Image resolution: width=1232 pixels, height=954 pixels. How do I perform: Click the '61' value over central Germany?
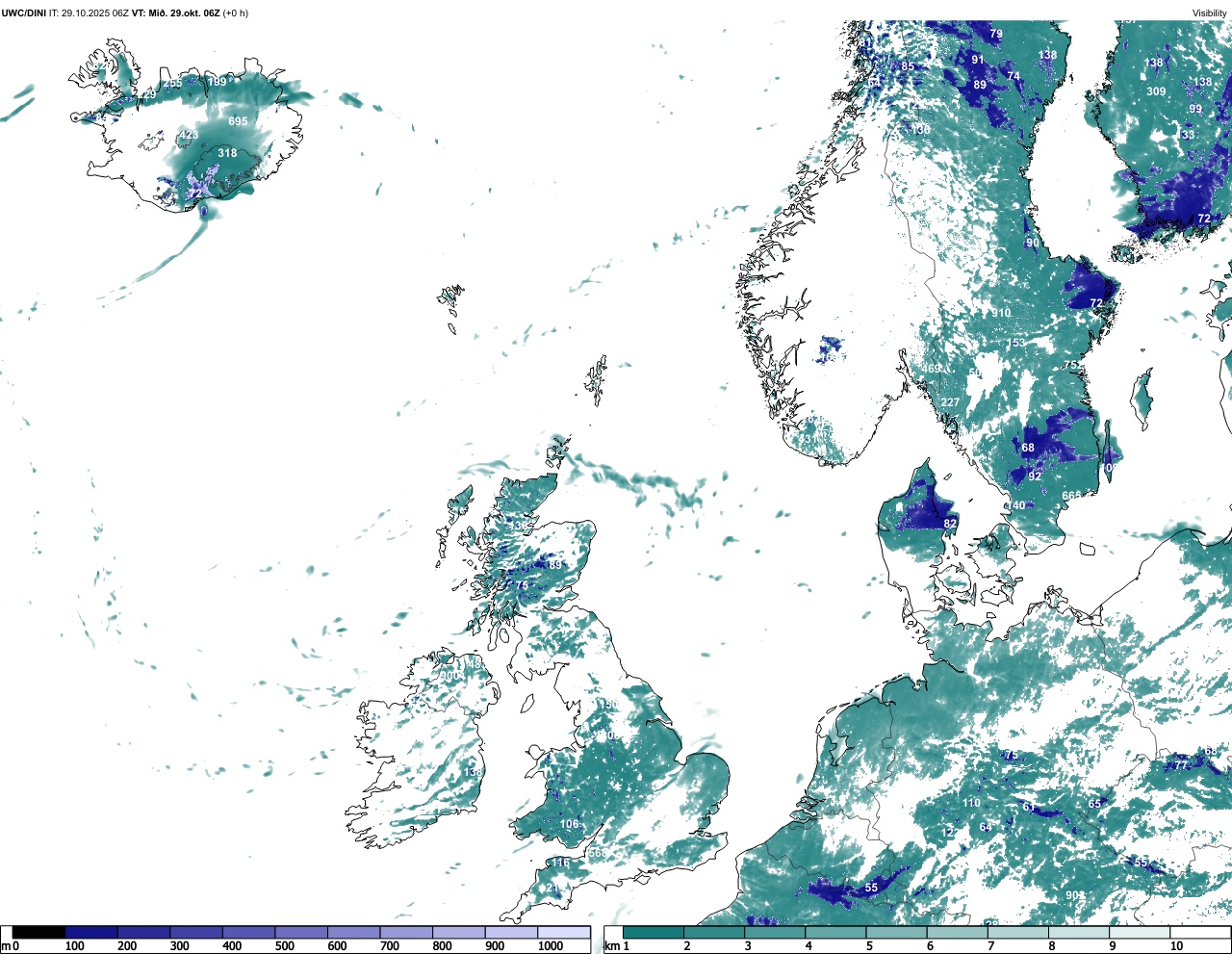[x=1028, y=808]
